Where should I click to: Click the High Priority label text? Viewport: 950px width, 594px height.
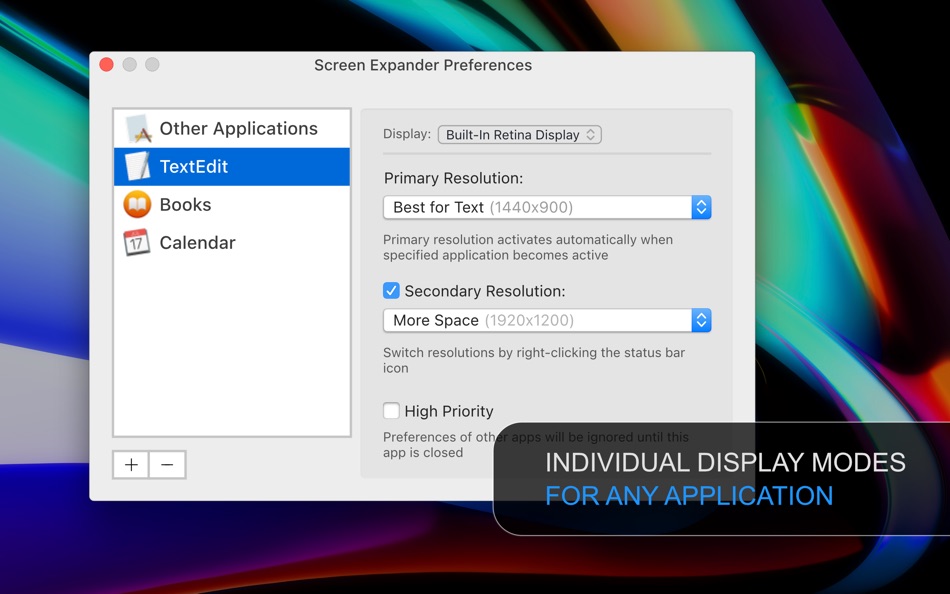449,411
